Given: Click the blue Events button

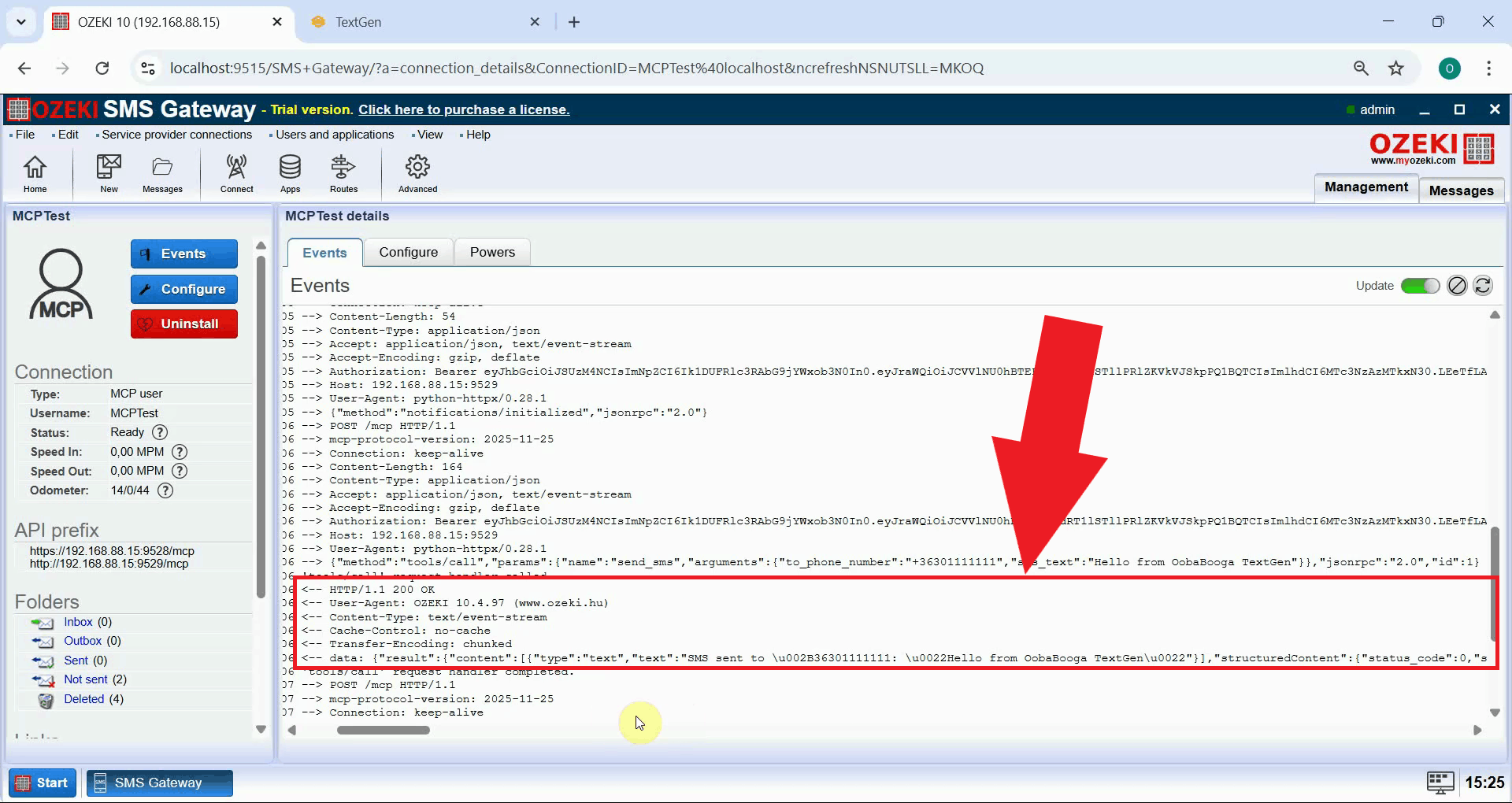Looking at the screenshot, I should click(x=184, y=253).
